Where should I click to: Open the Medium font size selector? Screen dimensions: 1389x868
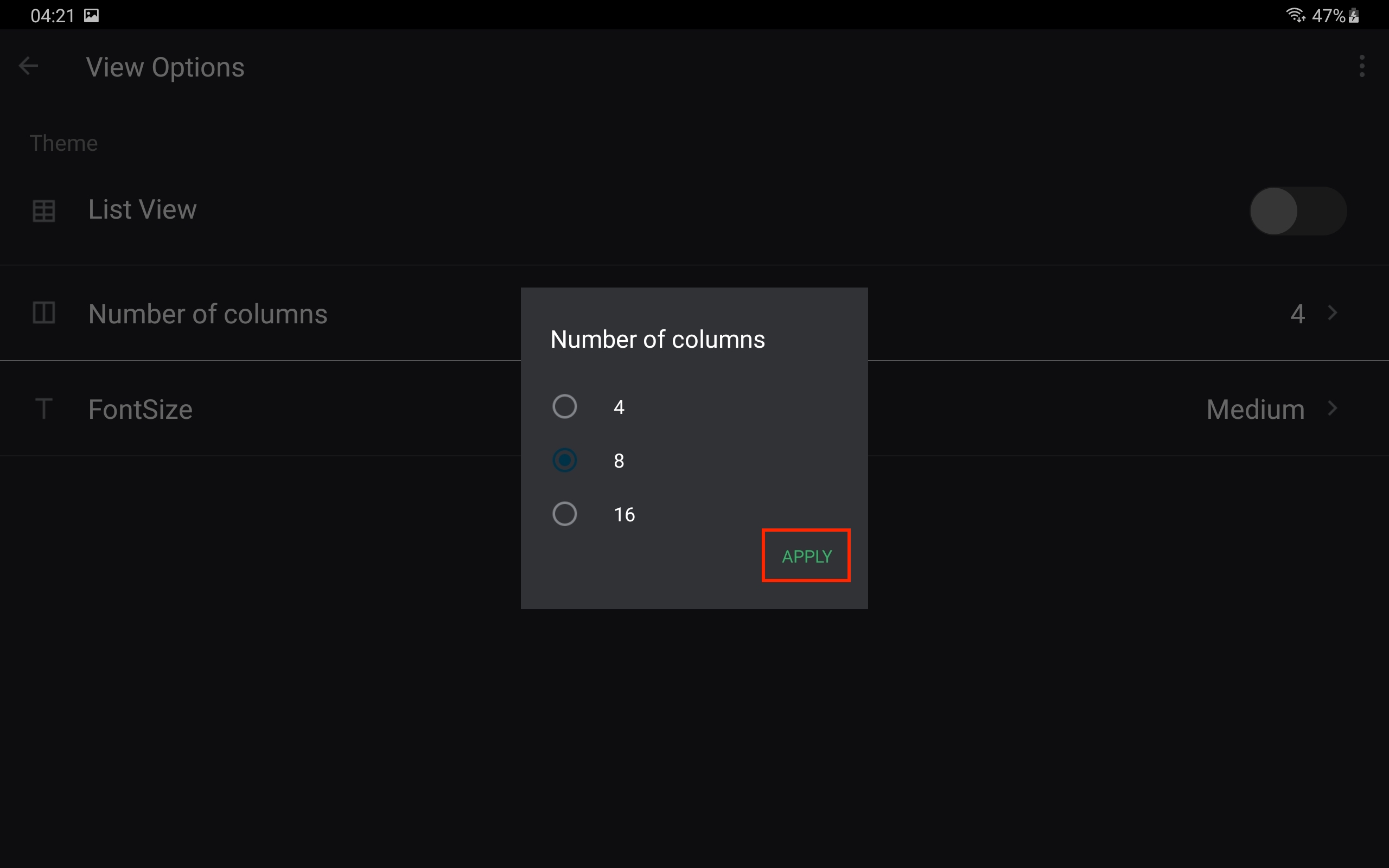(x=1256, y=409)
